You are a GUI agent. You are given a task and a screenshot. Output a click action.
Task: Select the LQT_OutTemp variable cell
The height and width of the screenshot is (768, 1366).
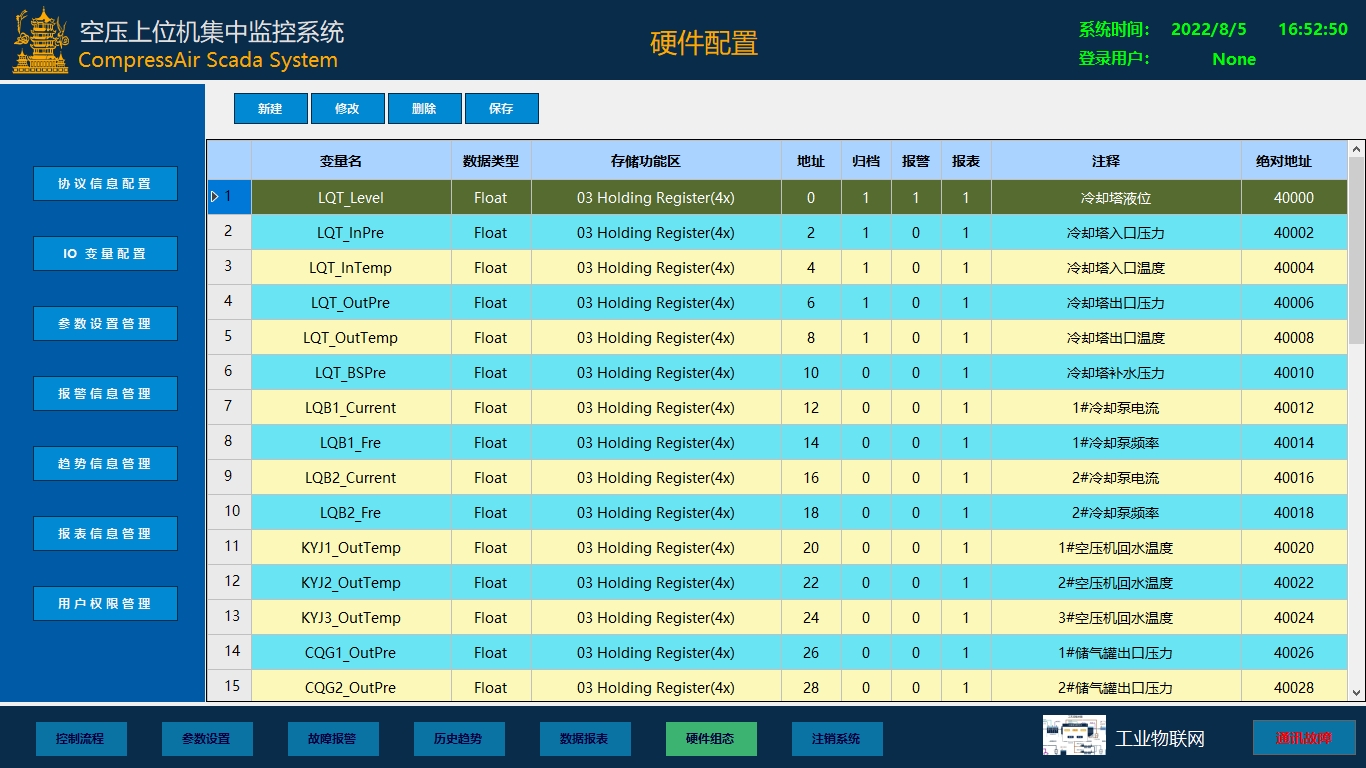click(x=351, y=338)
